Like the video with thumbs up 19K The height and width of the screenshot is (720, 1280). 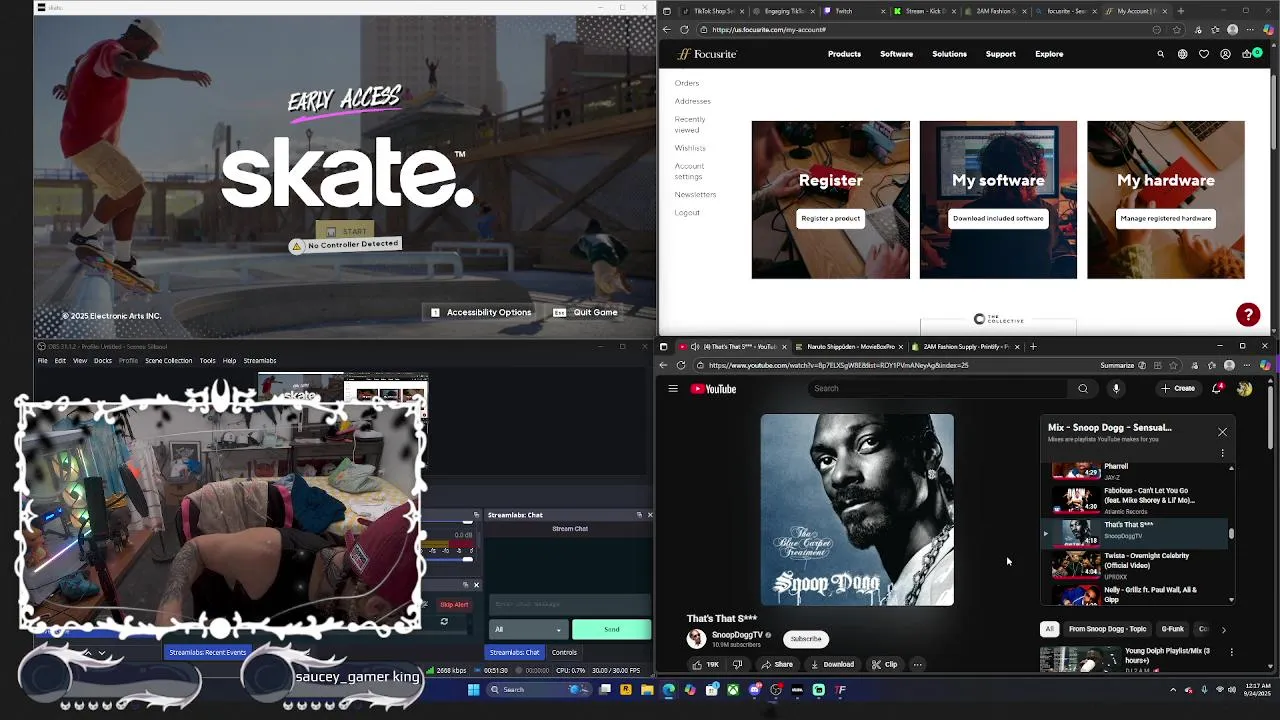pyautogui.click(x=706, y=664)
